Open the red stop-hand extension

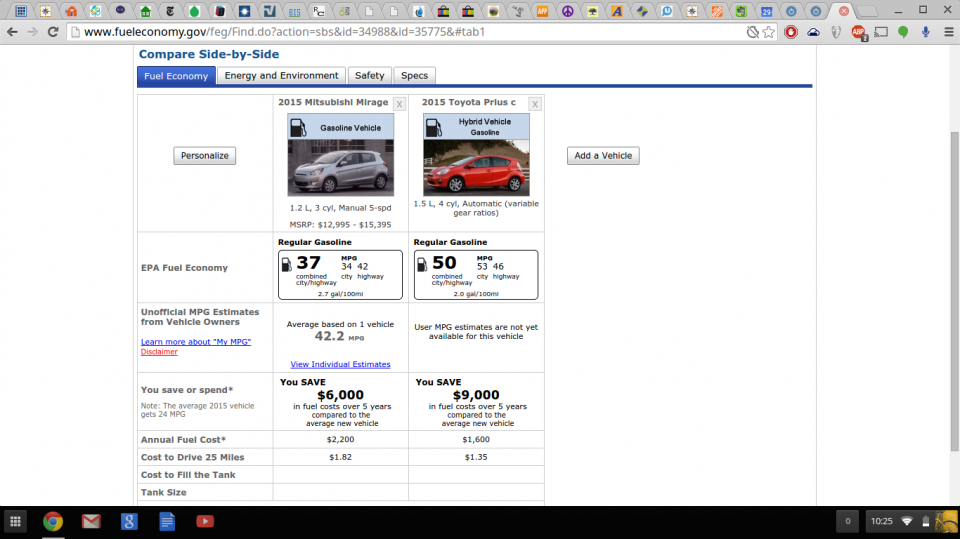pyautogui.click(x=791, y=32)
